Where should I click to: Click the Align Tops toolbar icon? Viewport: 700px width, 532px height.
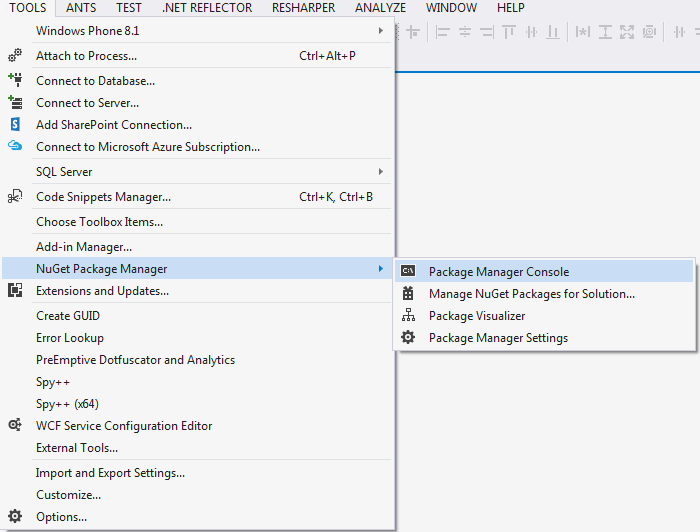(x=509, y=32)
